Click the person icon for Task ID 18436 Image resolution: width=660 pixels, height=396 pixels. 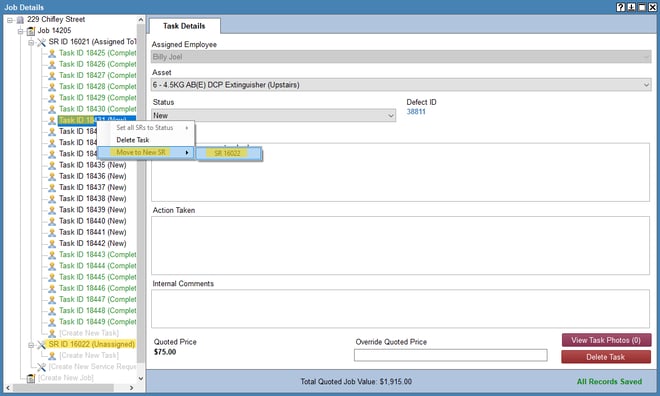pyautogui.click(x=52, y=176)
